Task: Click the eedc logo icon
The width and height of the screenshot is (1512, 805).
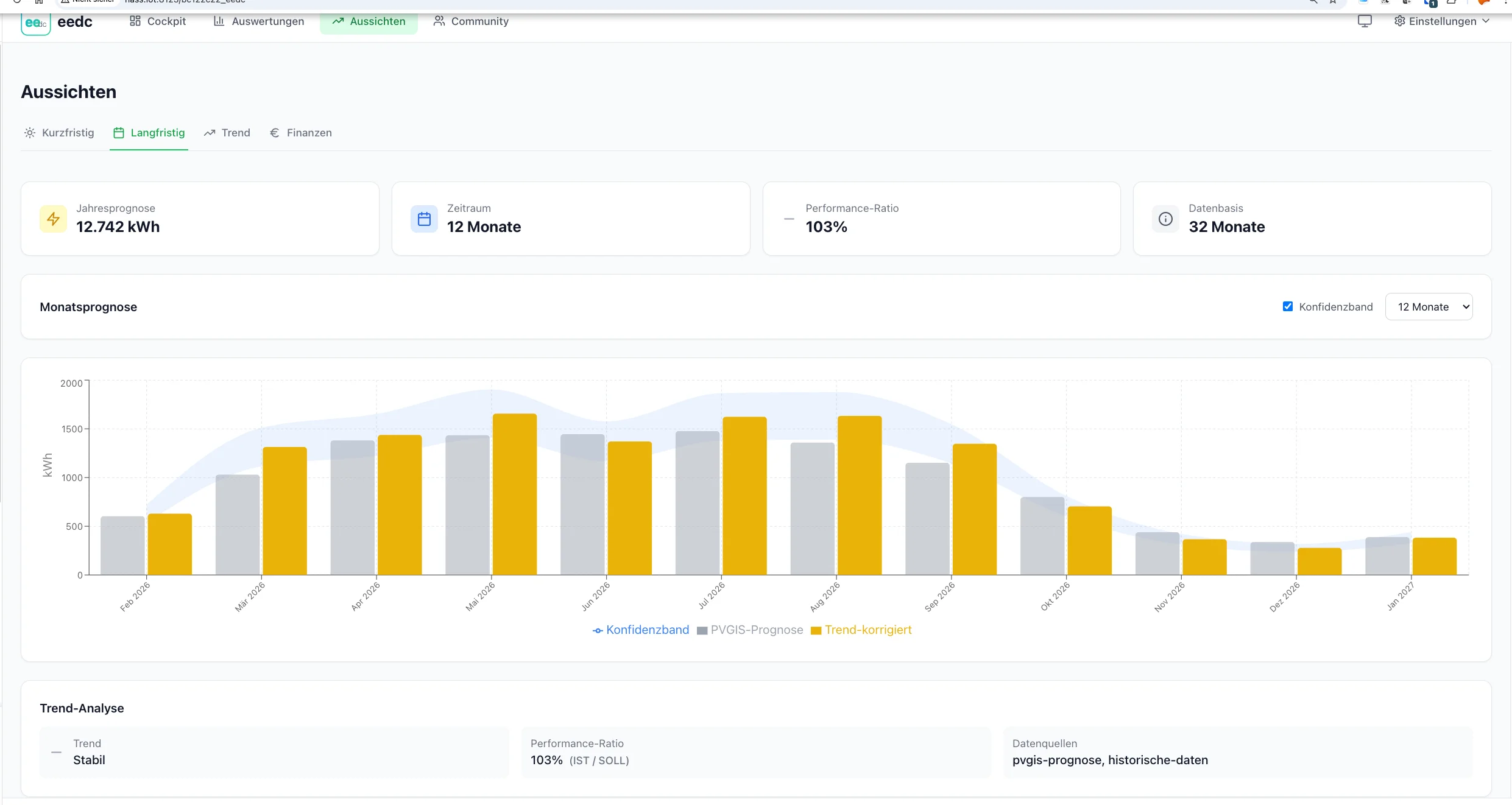Action: pyautogui.click(x=35, y=23)
